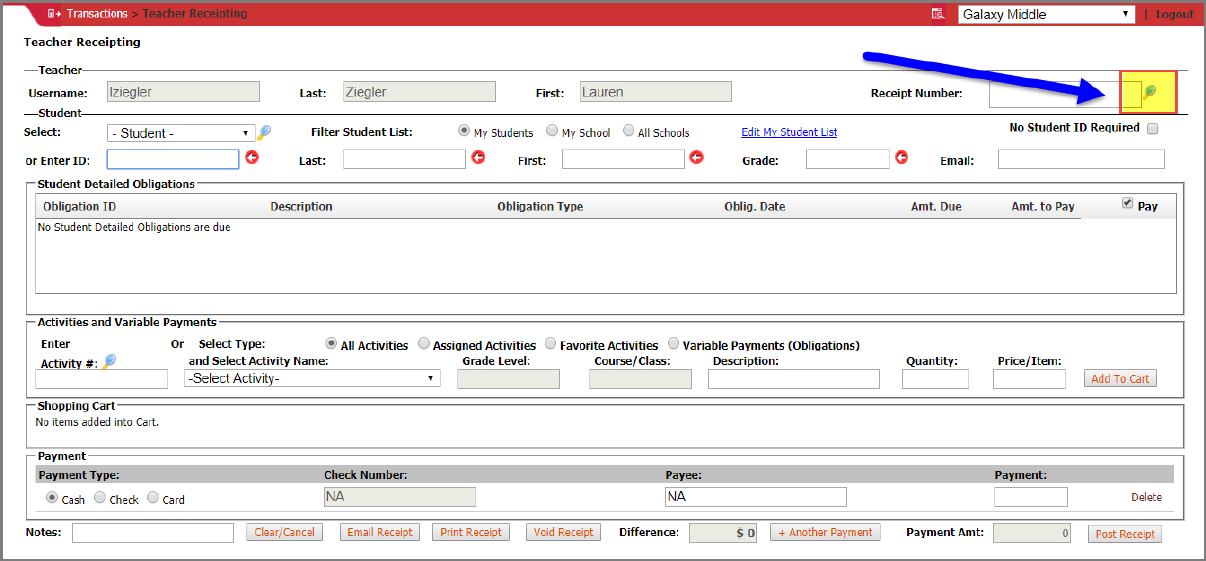Image resolution: width=1206 pixels, height=561 pixels.
Task: Toggle the No Student ID Required checkbox
Action: click(x=1153, y=129)
